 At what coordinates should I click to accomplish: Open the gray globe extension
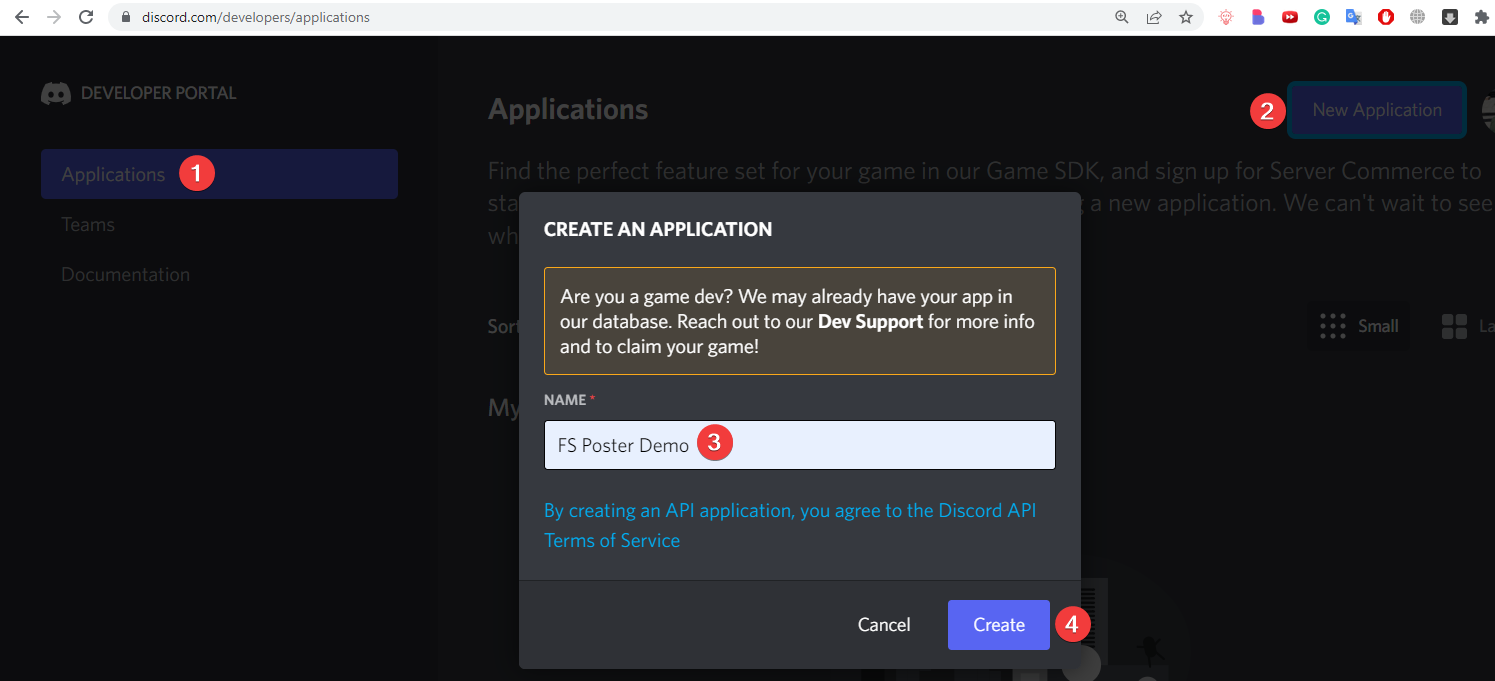pos(1417,17)
